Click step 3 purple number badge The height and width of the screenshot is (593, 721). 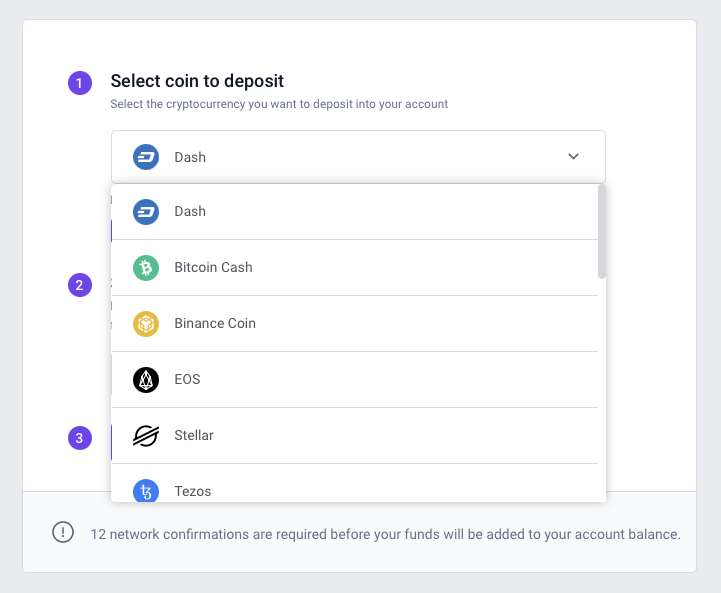pyautogui.click(x=80, y=438)
